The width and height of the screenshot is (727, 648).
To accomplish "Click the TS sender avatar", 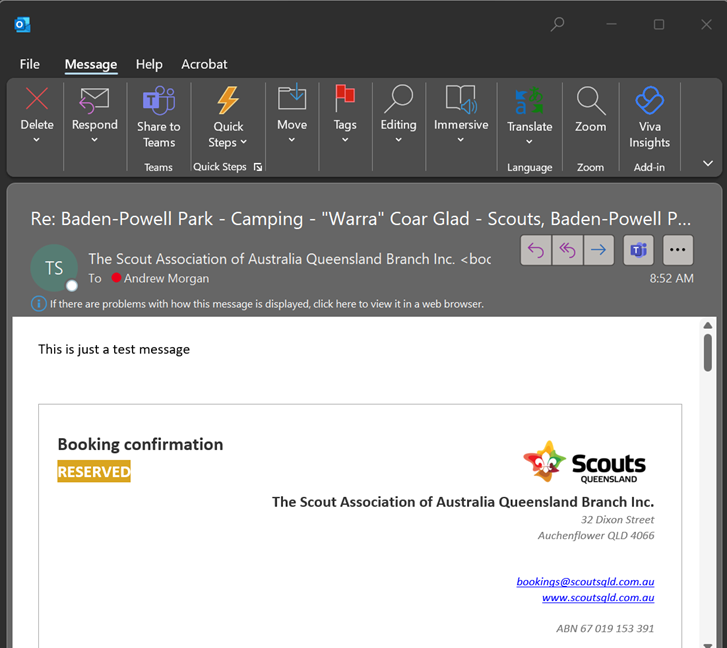I will tap(54, 268).
